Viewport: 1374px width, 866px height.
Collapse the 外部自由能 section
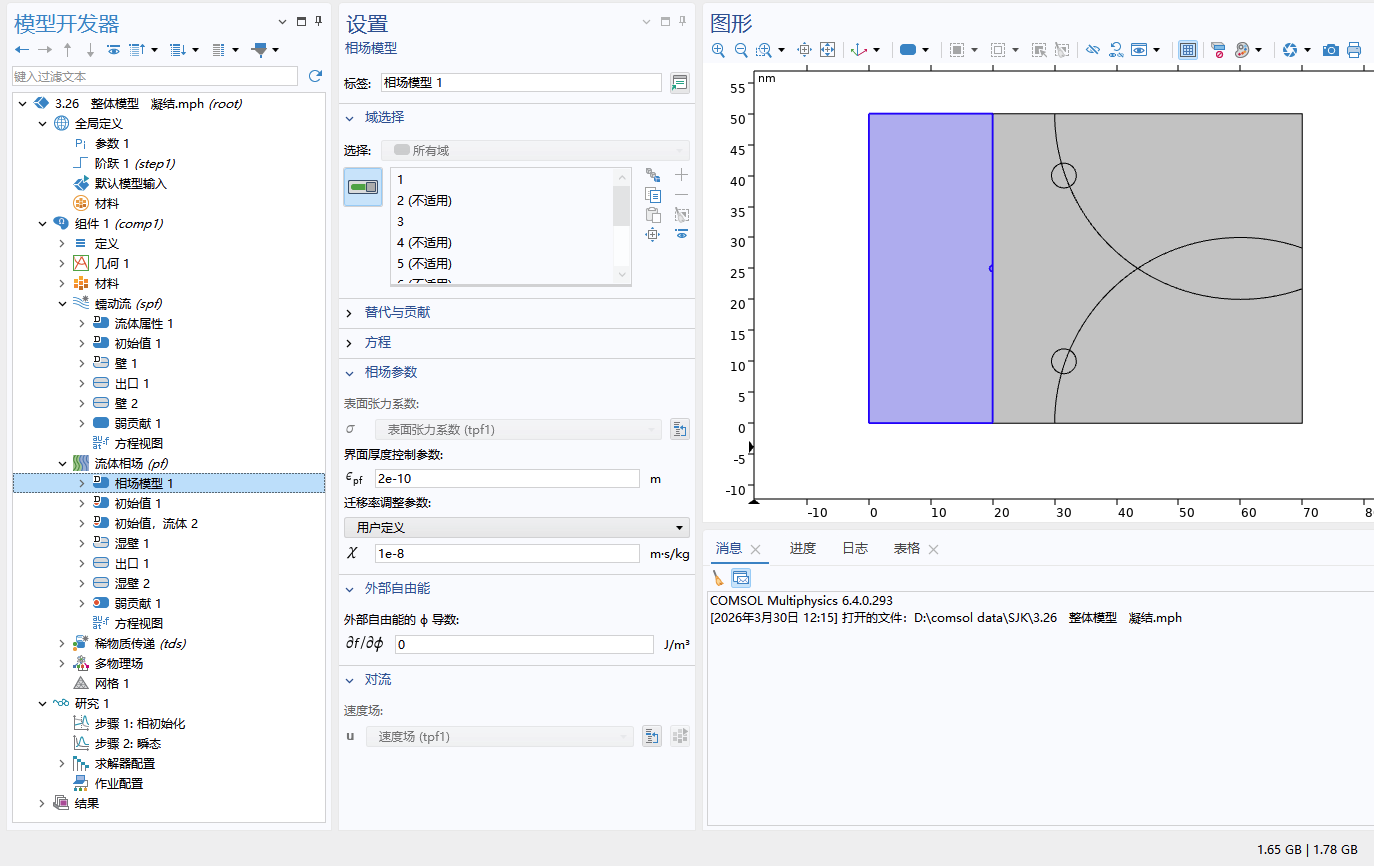(x=350, y=588)
